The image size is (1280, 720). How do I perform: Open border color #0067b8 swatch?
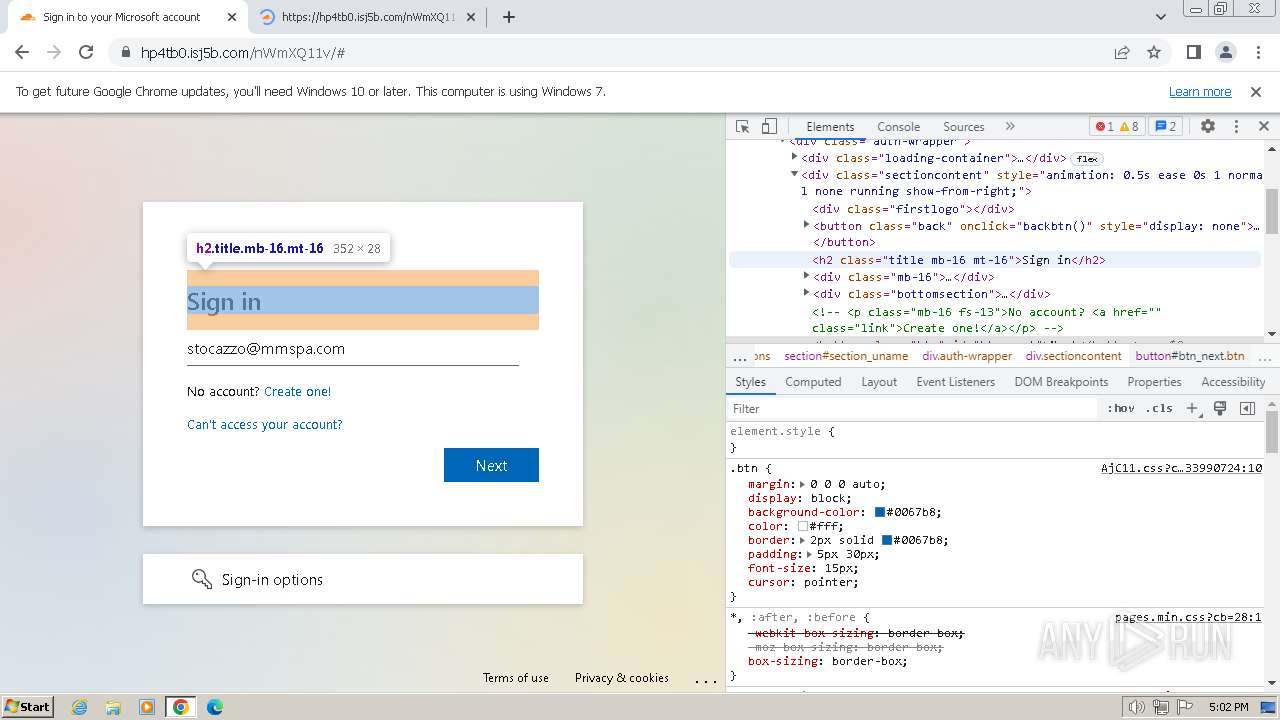(887, 540)
